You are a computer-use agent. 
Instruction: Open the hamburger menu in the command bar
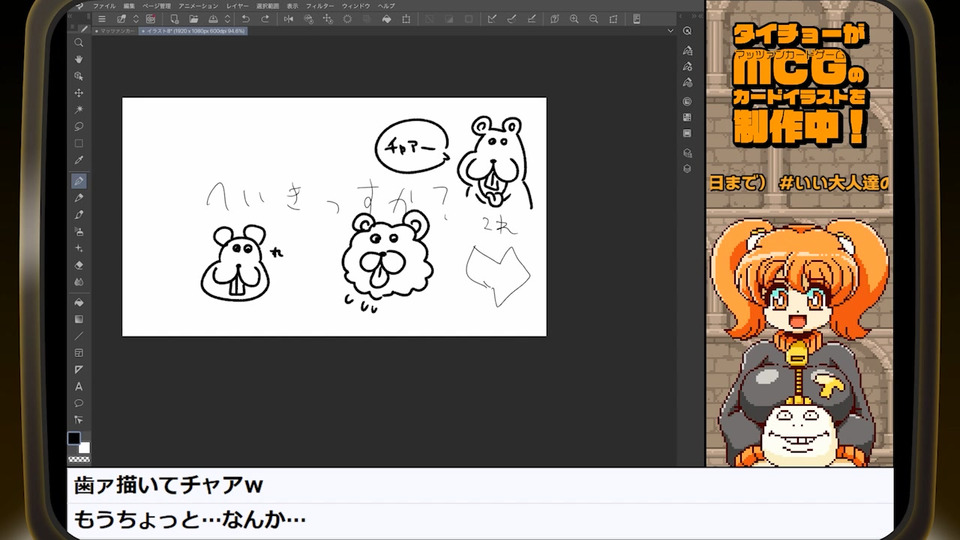tap(101, 18)
